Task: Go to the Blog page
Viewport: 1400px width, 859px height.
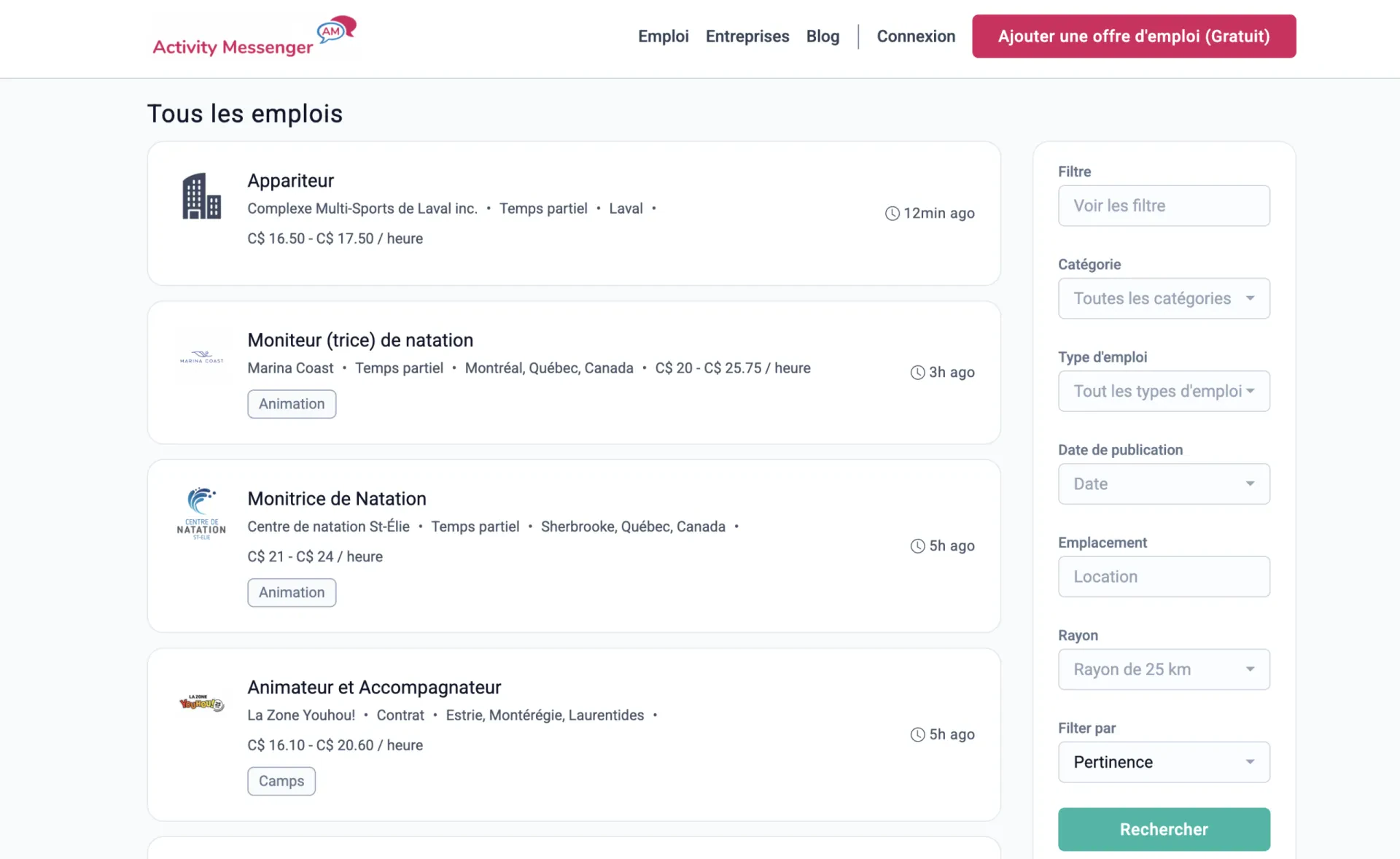Action: pos(822,36)
